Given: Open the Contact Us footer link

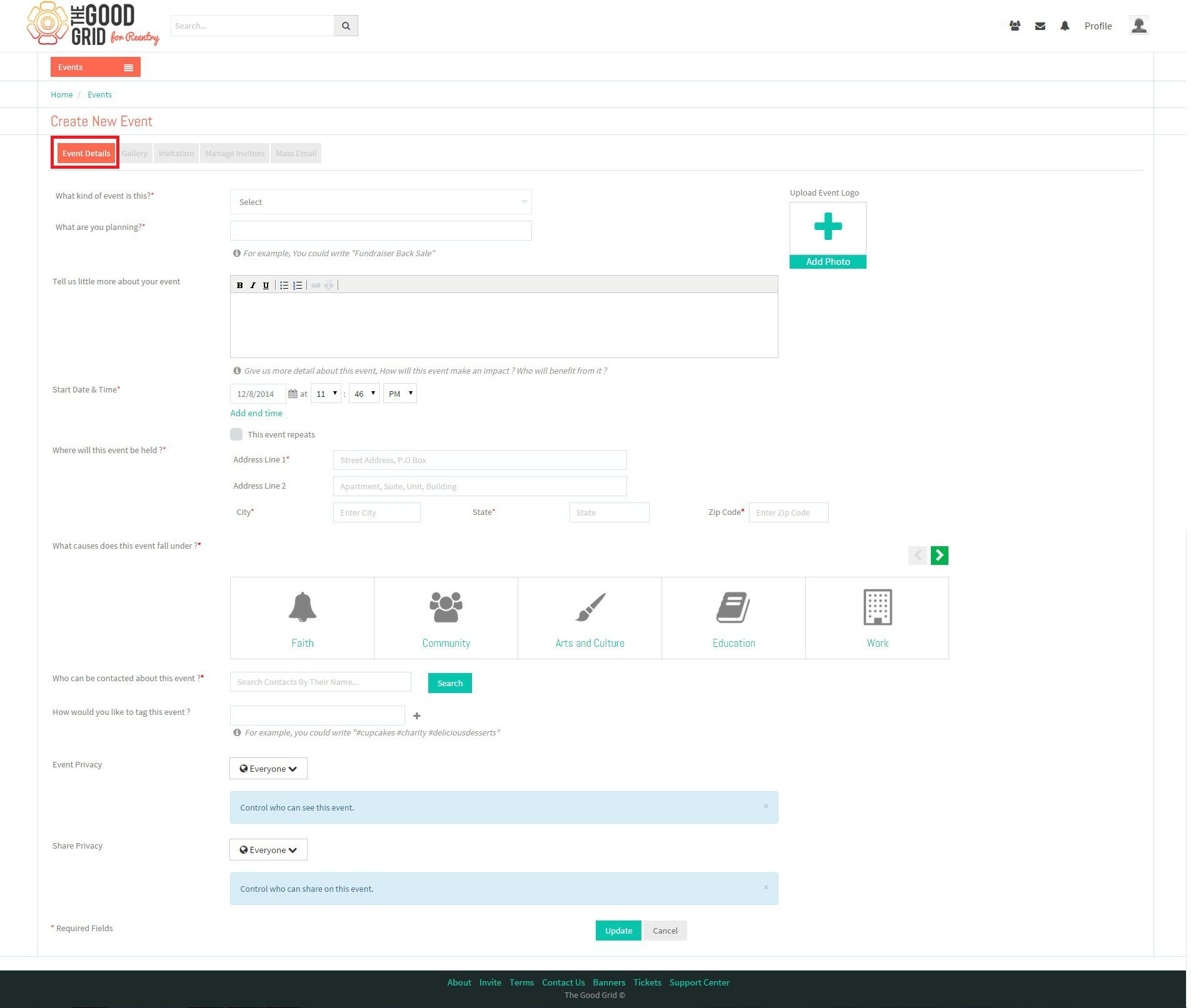Looking at the screenshot, I should (563, 982).
